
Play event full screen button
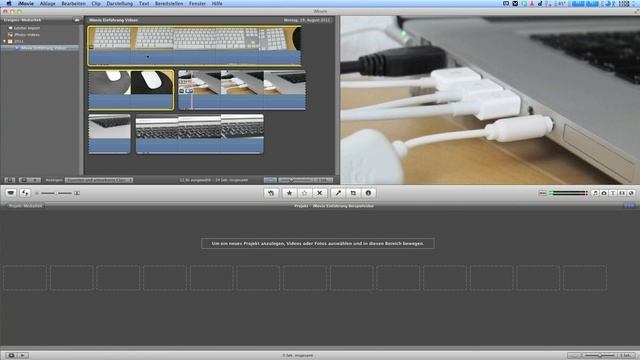(x=24, y=180)
